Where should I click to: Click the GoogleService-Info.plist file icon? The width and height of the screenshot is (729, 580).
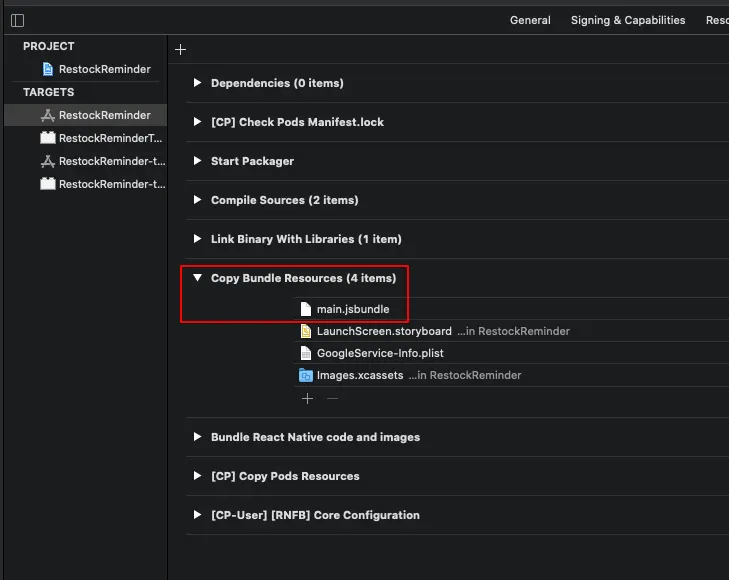point(306,353)
